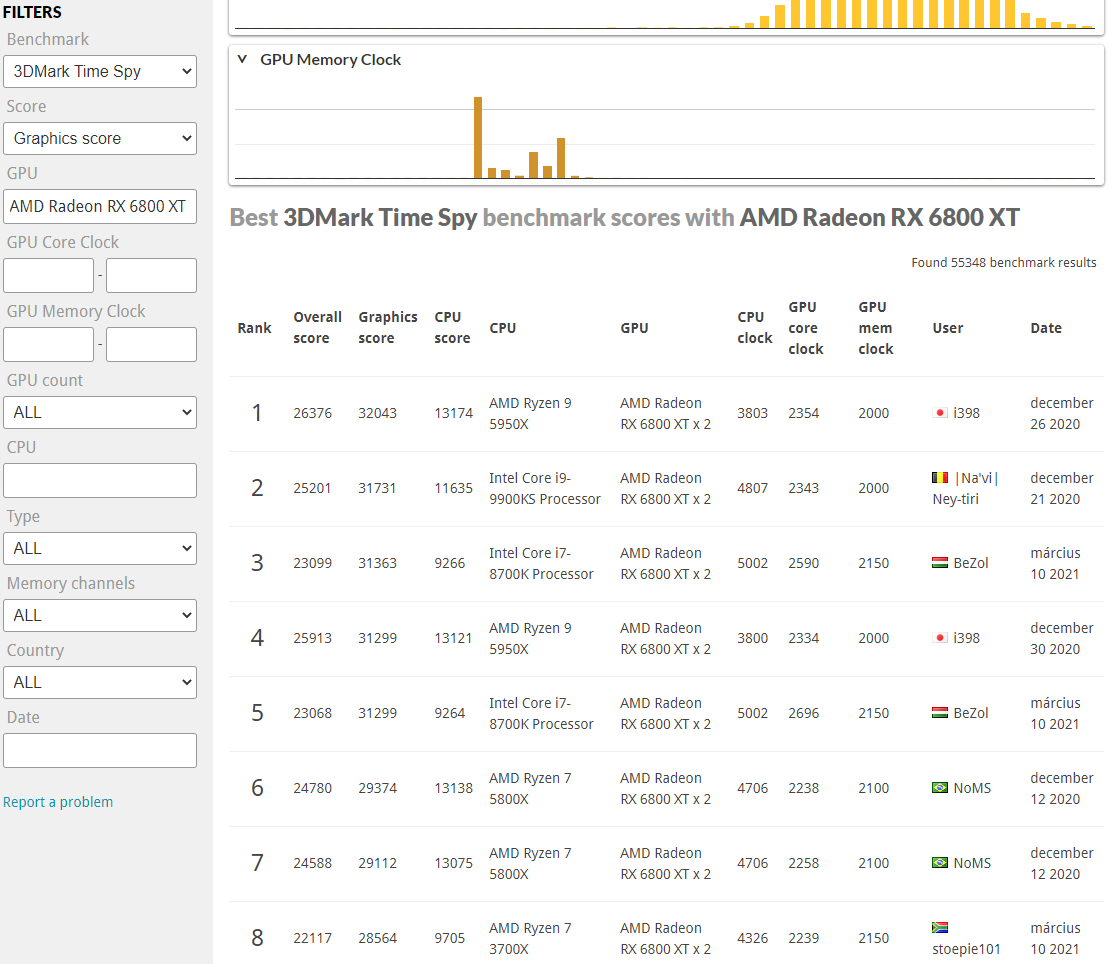The height and width of the screenshot is (964, 1120).
Task: Open the Report a problem link
Action: (58, 802)
